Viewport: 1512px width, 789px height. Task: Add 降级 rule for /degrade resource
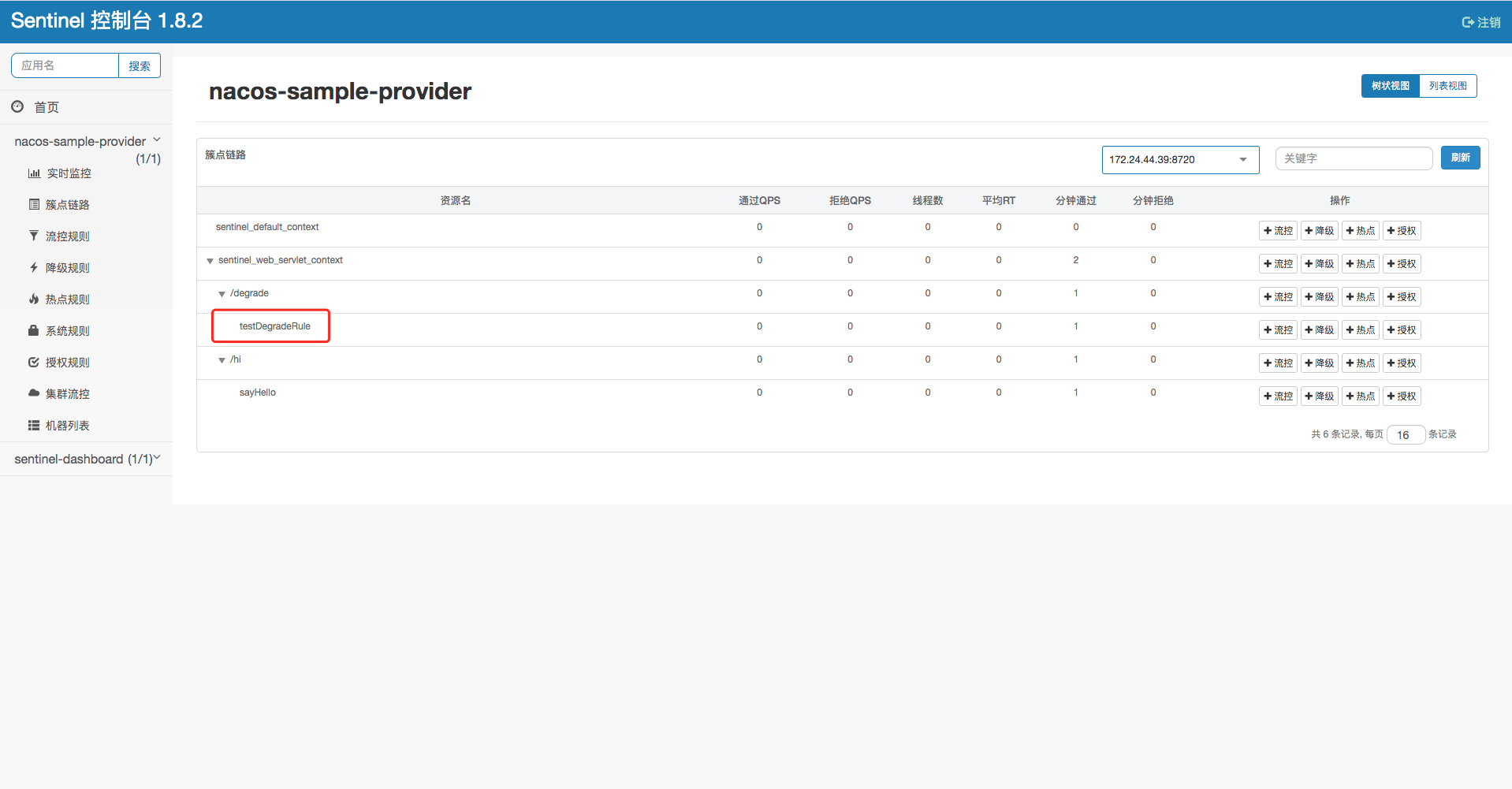coord(1319,297)
